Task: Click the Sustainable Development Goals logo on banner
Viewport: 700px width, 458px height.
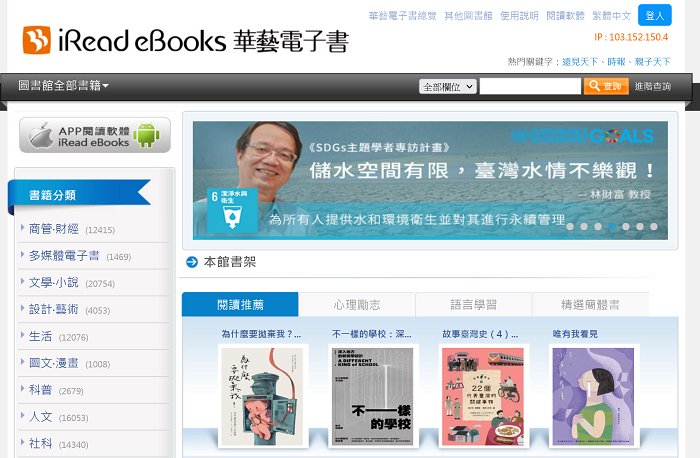Action: coord(582,136)
